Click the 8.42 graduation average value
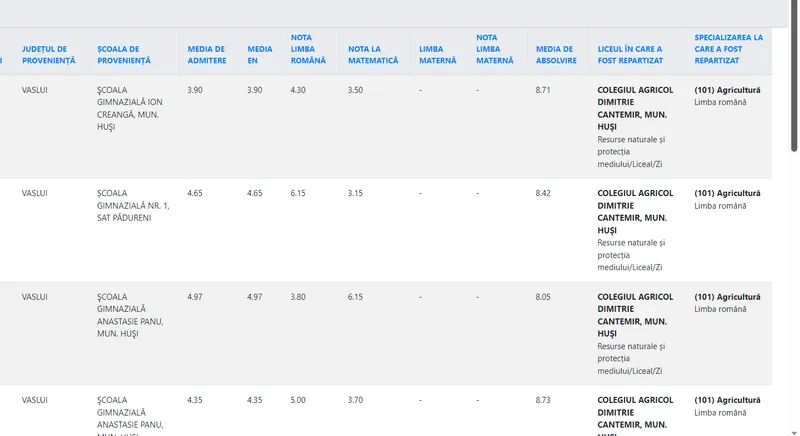 point(543,193)
